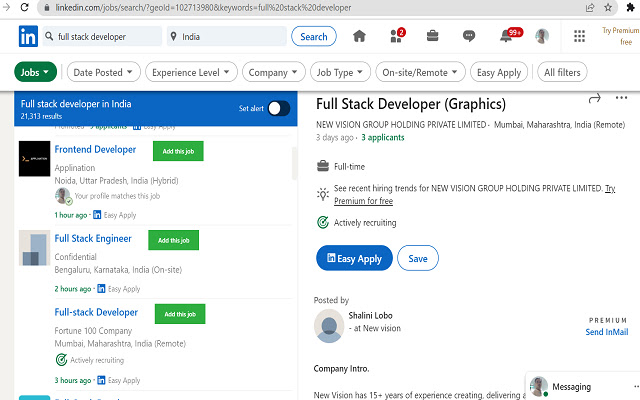The image size is (640, 400).
Task: Click 'Noida, Uttar Pradesh, India (Hybrid)' text
Action: pyautogui.click(x=116, y=181)
